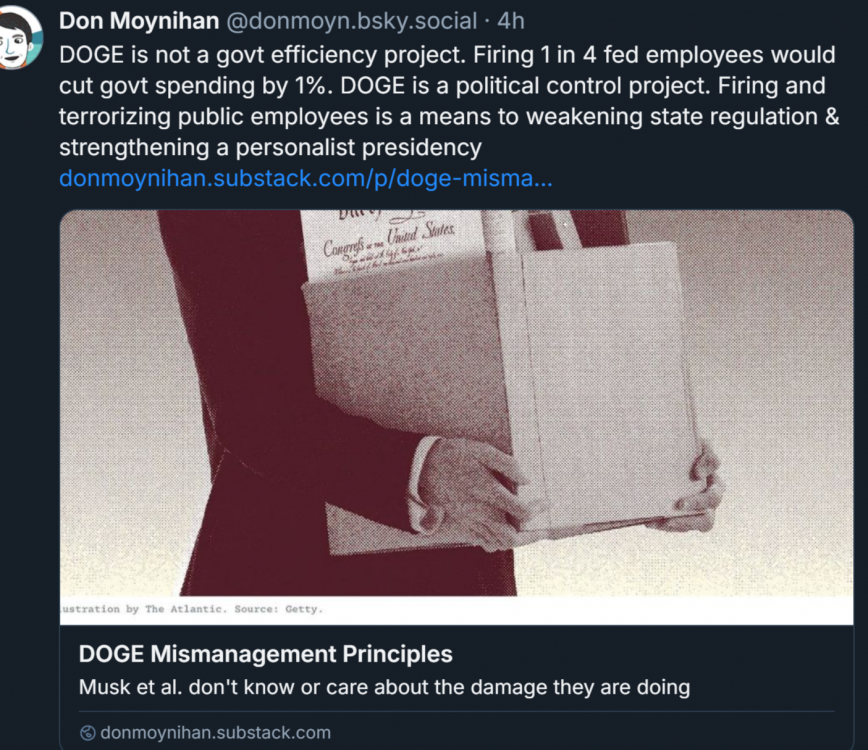The image size is (868, 750).
Task: Select the DOGE Mismanagement Principles card title
Action: tap(266, 654)
